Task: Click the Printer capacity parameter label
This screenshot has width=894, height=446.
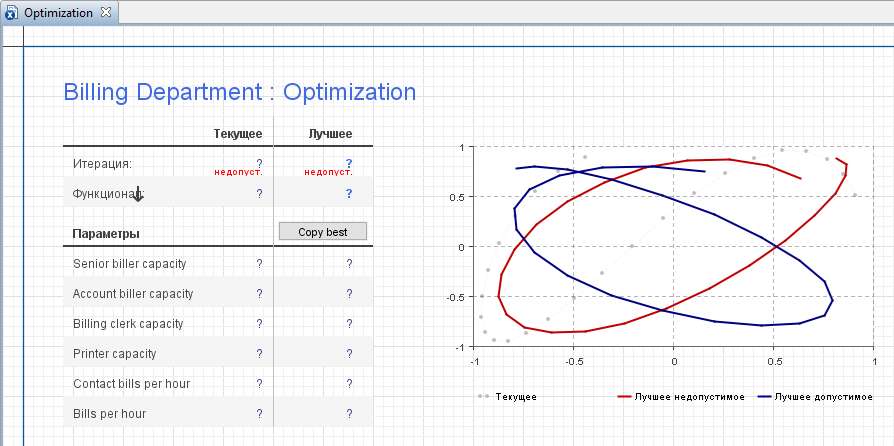Action: point(114,354)
